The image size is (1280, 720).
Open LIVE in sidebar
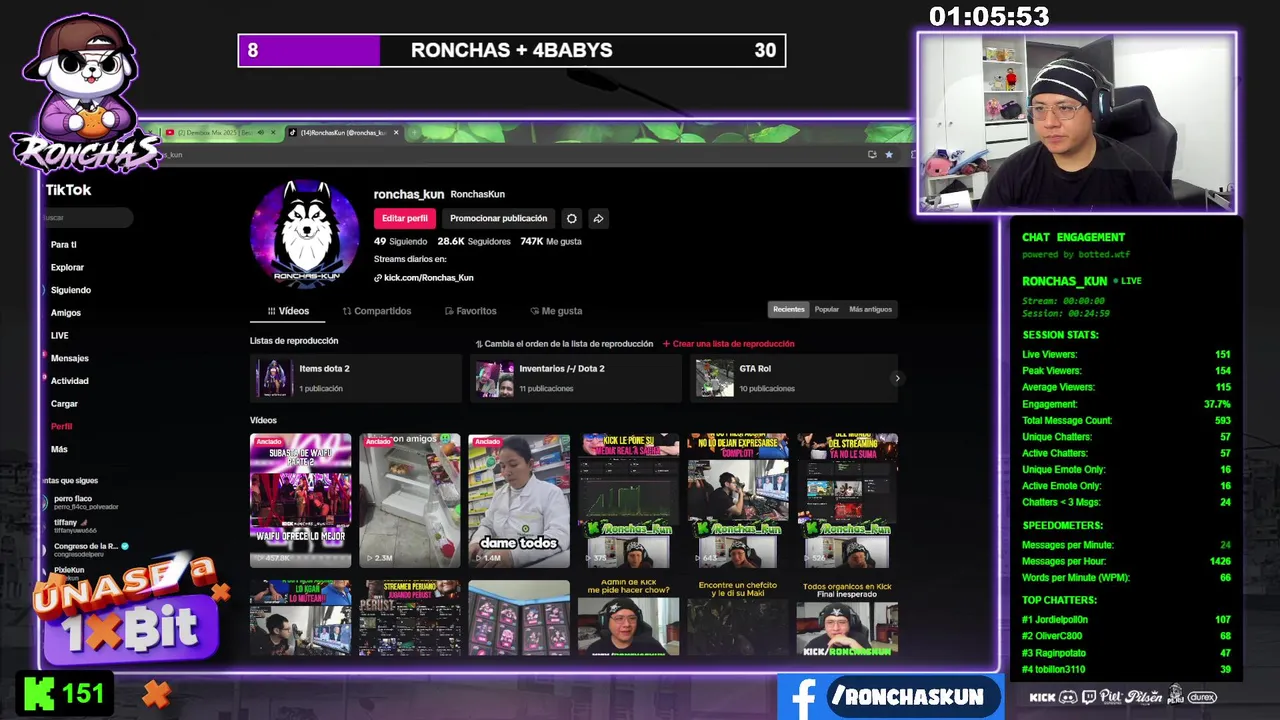(x=60, y=336)
